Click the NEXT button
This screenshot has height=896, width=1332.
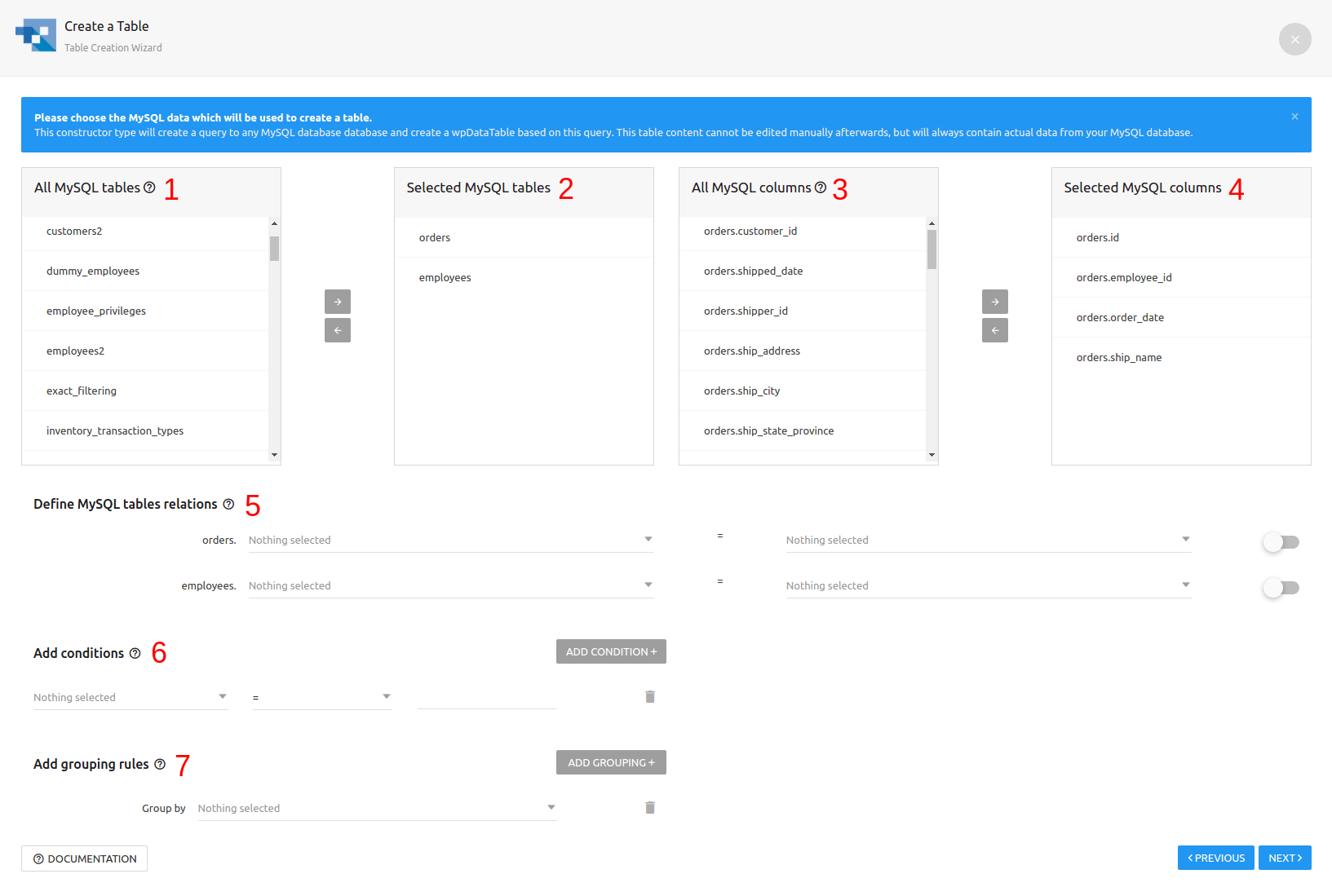tap(1284, 858)
